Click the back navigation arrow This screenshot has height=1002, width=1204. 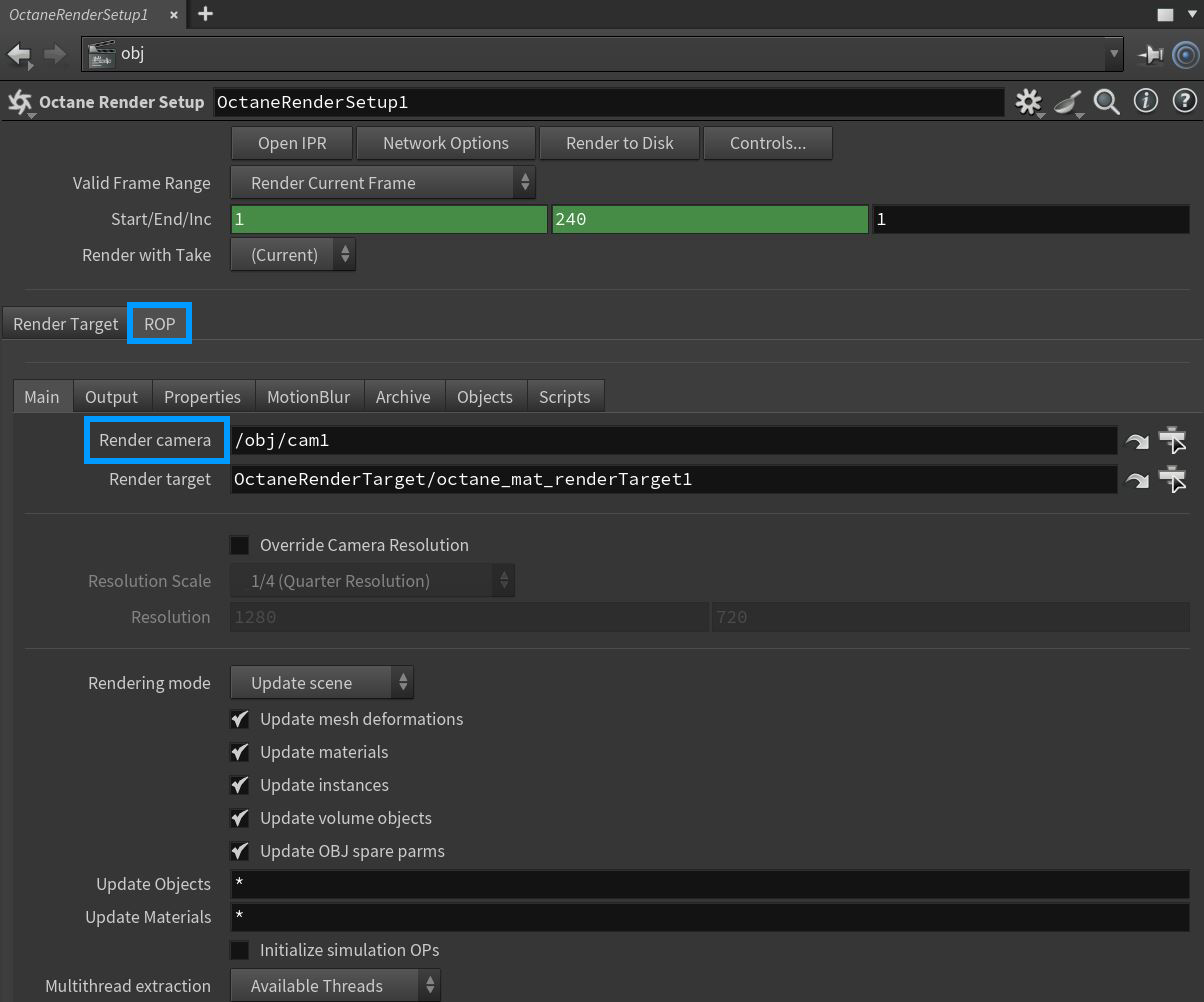(19, 54)
